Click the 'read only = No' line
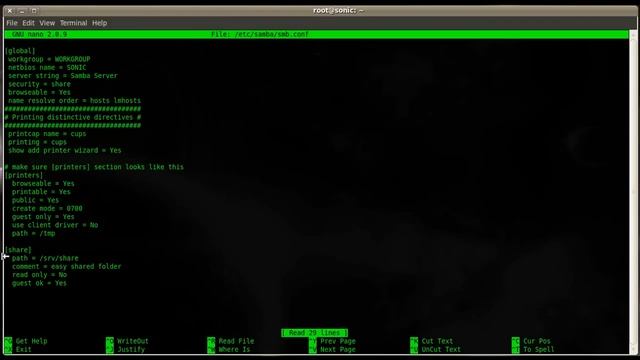The height and width of the screenshot is (360, 640). coord(39,275)
